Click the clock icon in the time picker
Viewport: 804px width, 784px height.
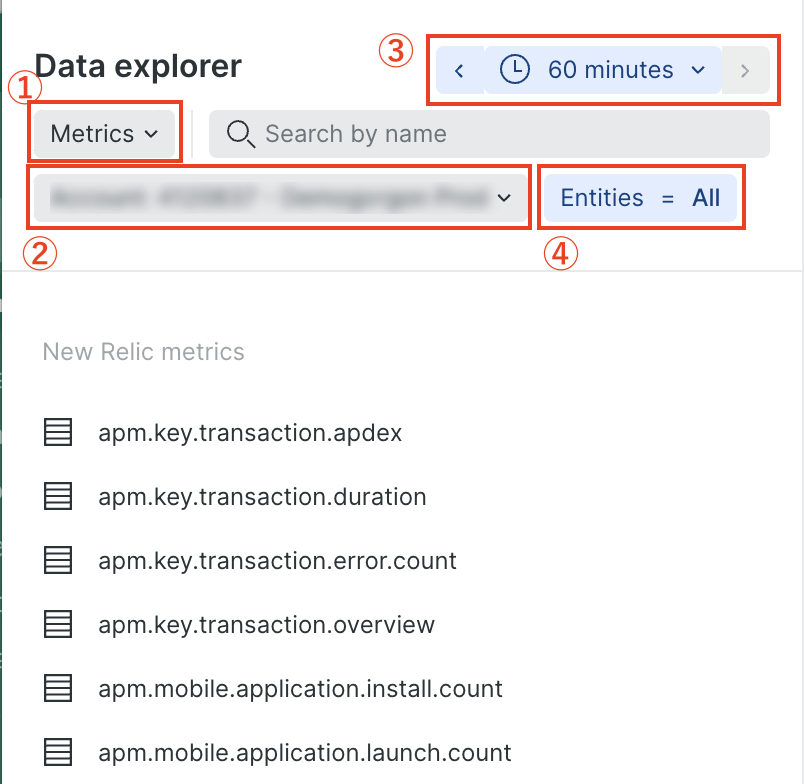[x=515, y=70]
